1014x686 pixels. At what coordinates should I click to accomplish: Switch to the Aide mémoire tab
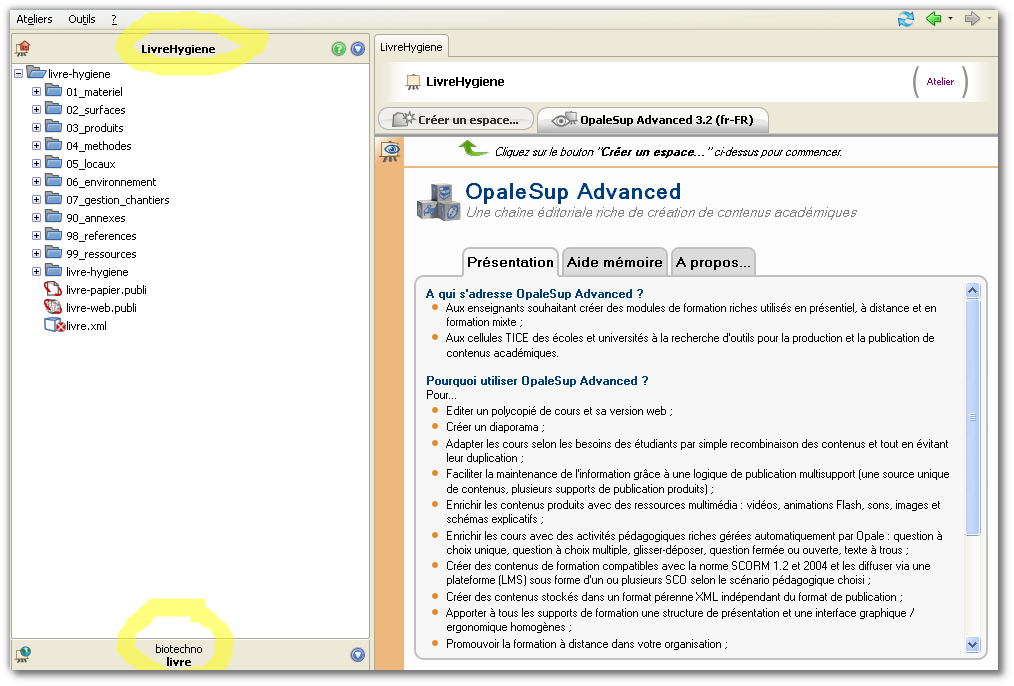pyautogui.click(x=614, y=262)
